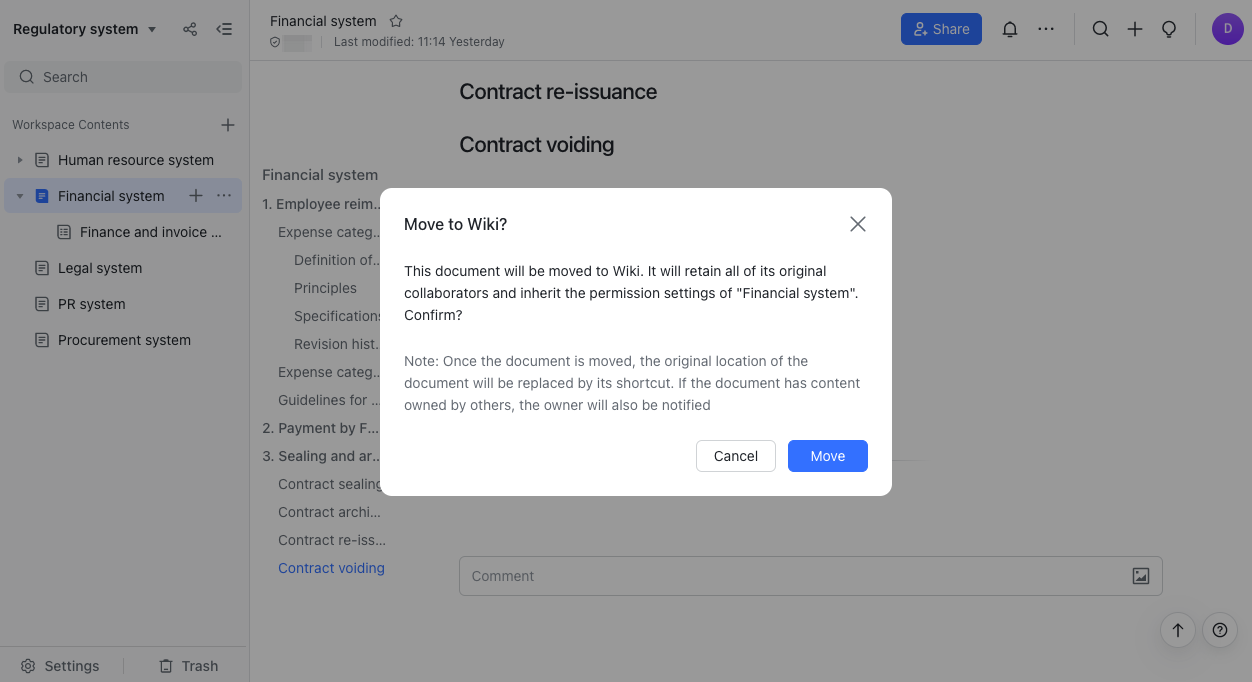Screen dimensions: 1252x682
Task: Click the lightbulb icon in top bar
Action: [x=1168, y=29]
